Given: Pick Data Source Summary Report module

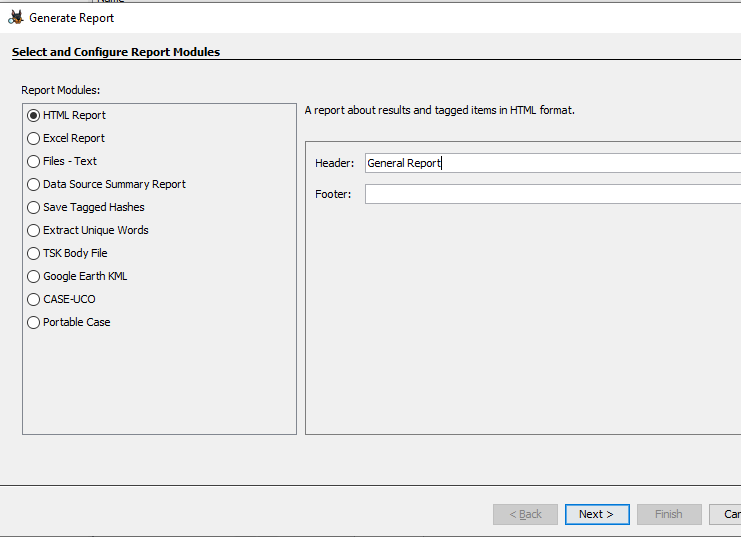Looking at the screenshot, I should coord(34,184).
